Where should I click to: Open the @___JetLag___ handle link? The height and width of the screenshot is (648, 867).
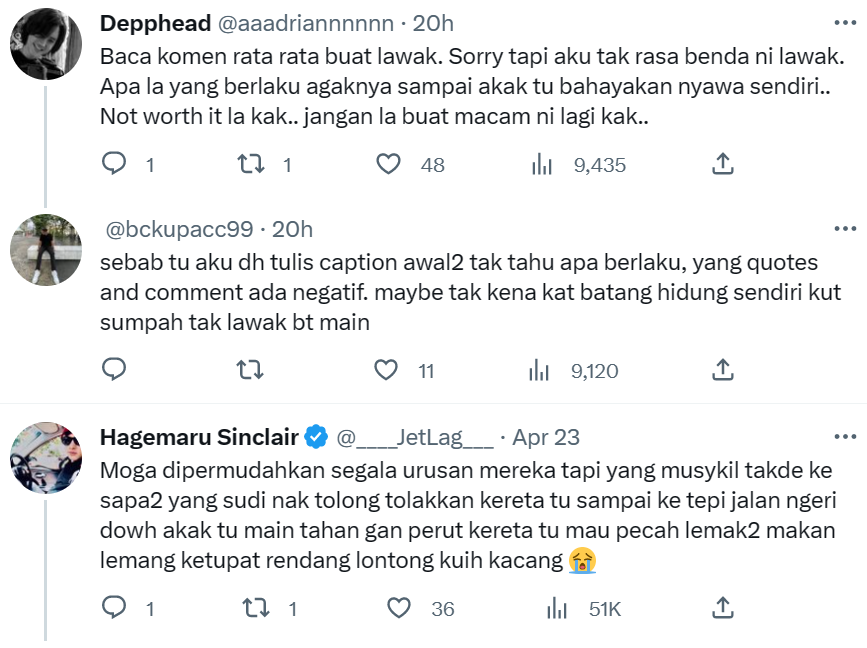pos(415,437)
